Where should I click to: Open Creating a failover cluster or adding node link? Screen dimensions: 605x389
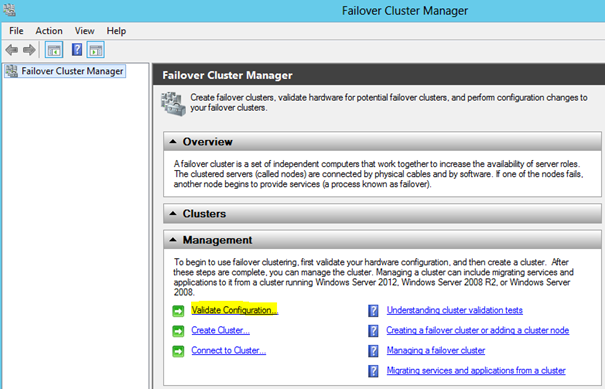pyautogui.click(x=478, y=330)
